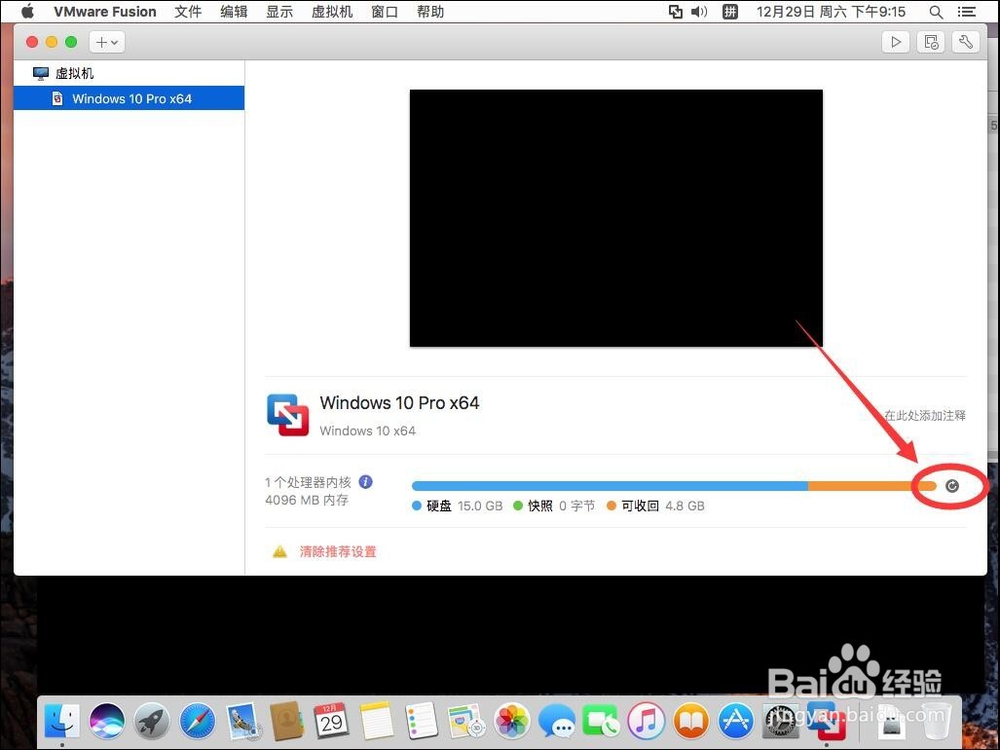Click the 快照 0 字节 legend
Viewport: 1000px width, 750px height.
coord(554,506)
